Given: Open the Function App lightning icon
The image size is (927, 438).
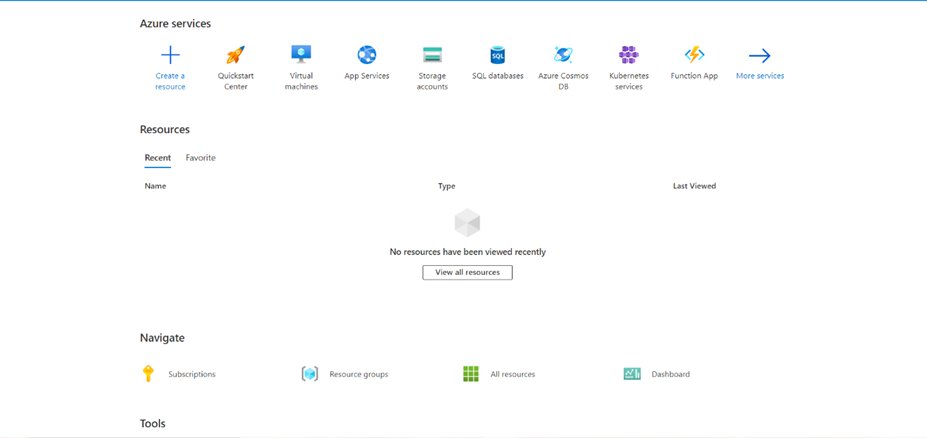Looking at the screenshot, I should tap(694, 55).
